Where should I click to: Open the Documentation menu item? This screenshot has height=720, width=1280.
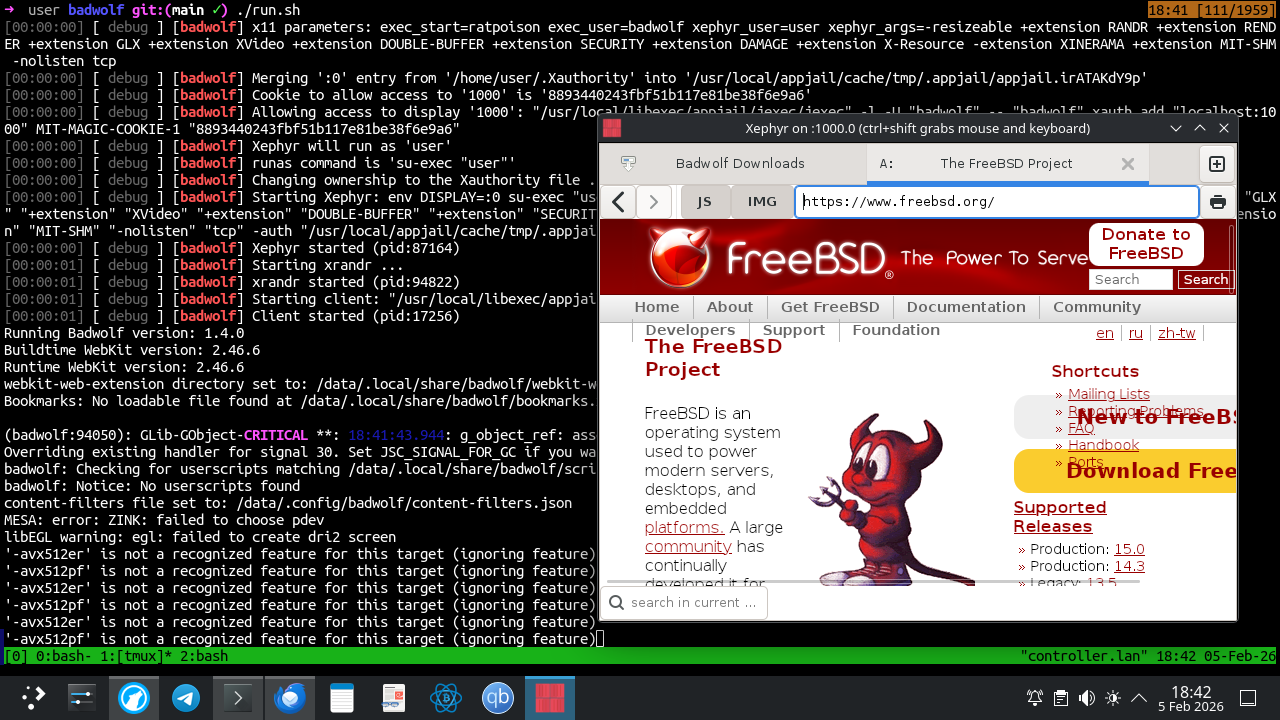click(966, 307)
